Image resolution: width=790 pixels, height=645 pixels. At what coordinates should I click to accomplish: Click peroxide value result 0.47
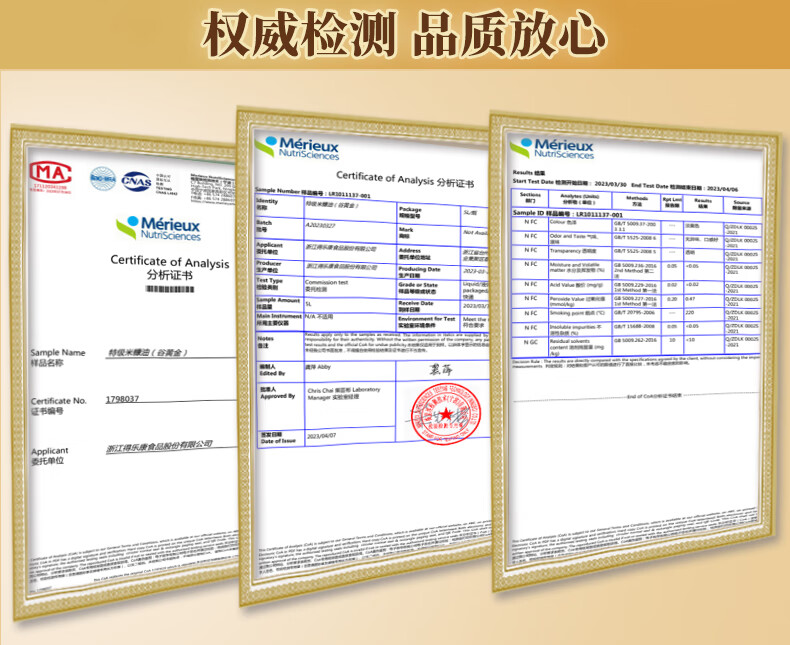point(690,299)
